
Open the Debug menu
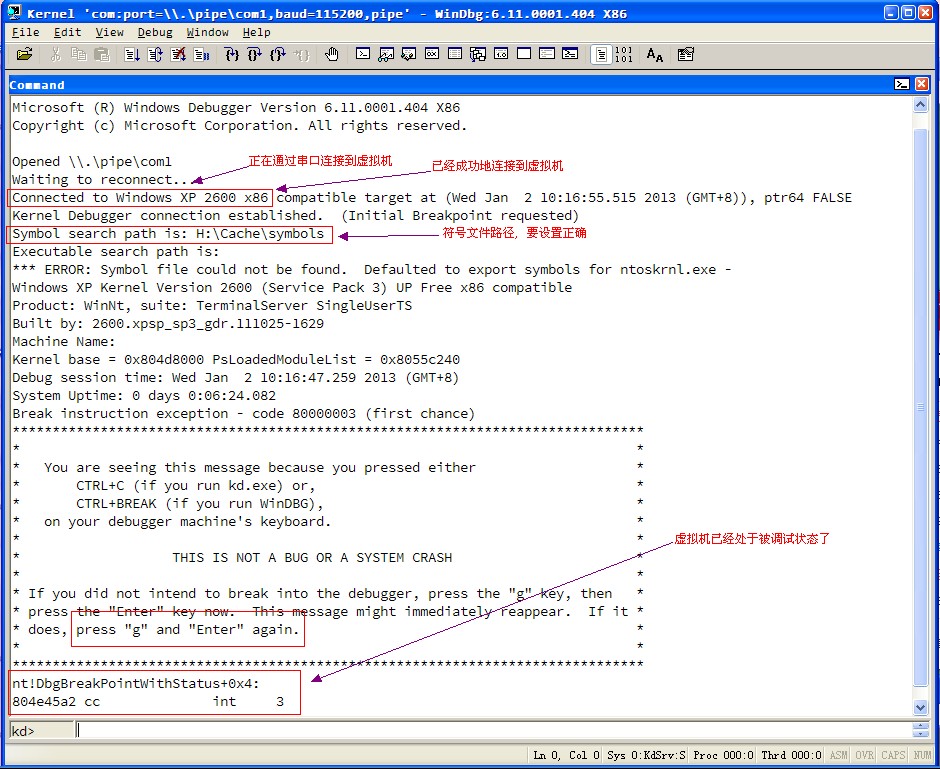(x=155, y=32)
